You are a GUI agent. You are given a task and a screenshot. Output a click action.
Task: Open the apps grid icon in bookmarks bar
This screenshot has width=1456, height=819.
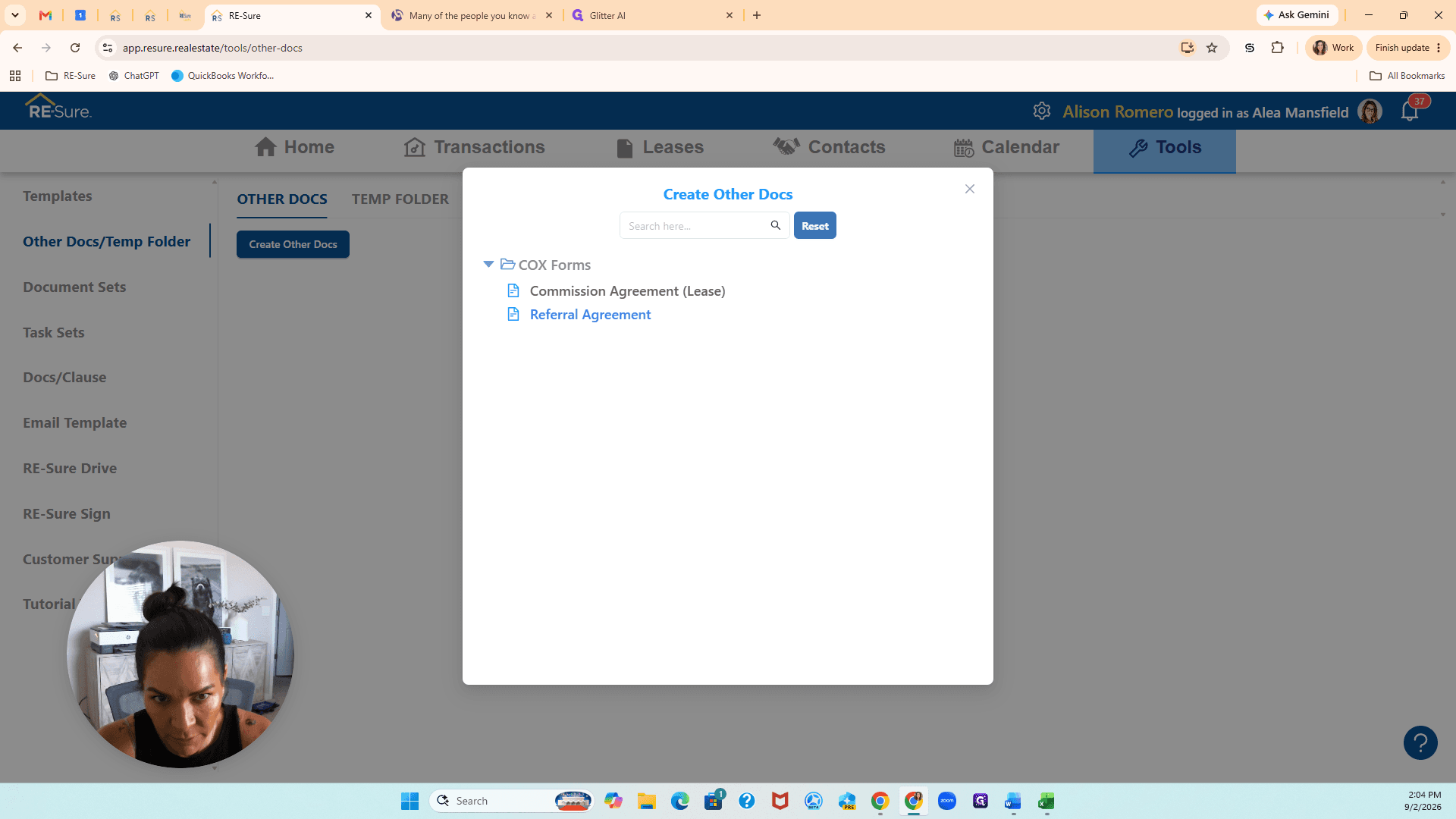[15, 76]
